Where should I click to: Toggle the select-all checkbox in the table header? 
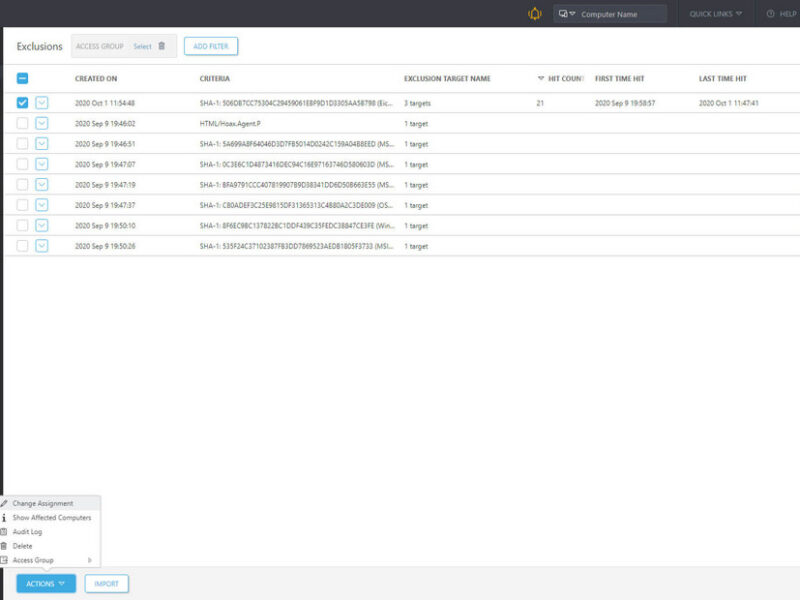[22, 78]
